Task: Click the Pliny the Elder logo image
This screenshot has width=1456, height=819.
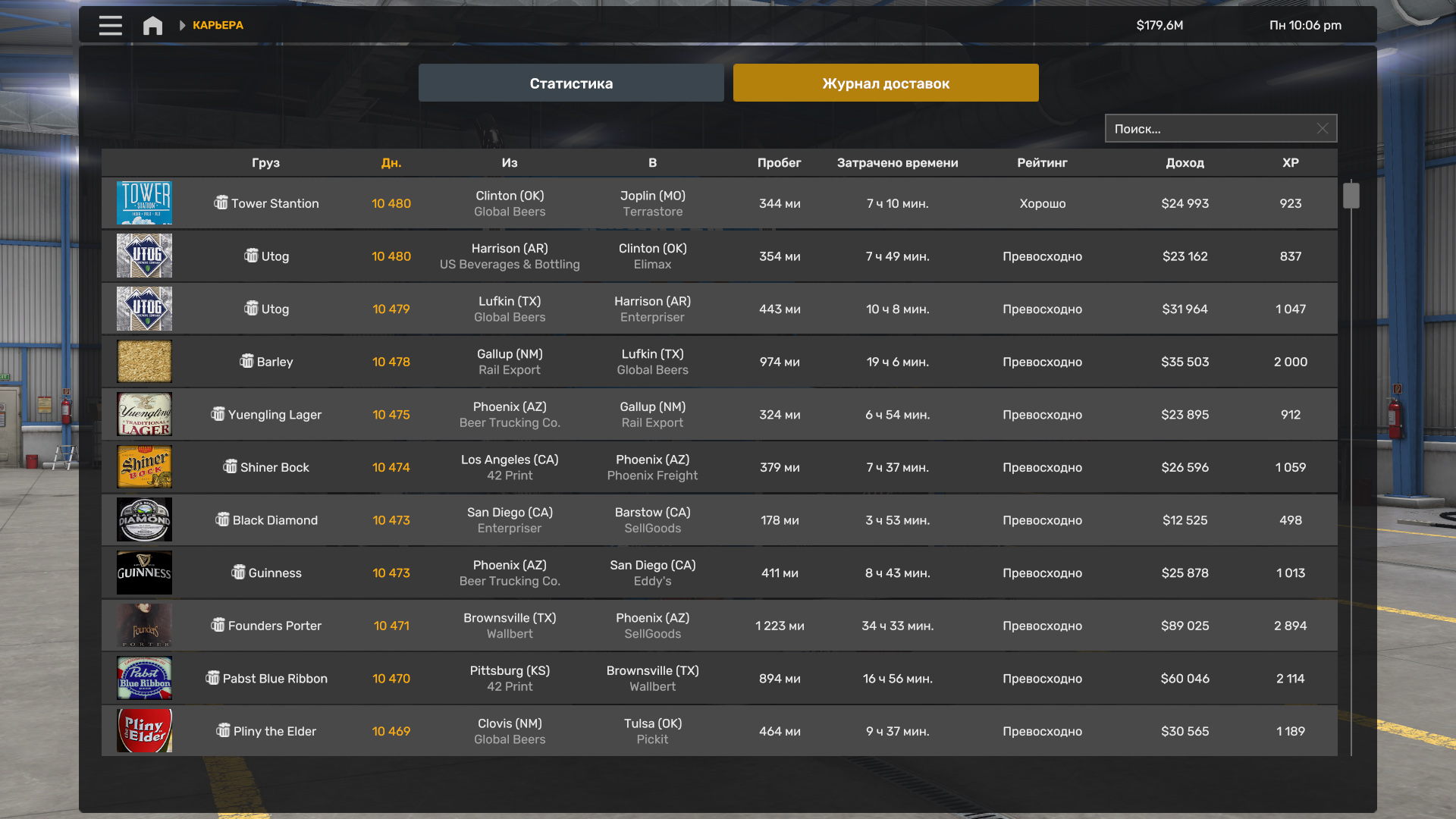Action: click(x=144, y=731)
